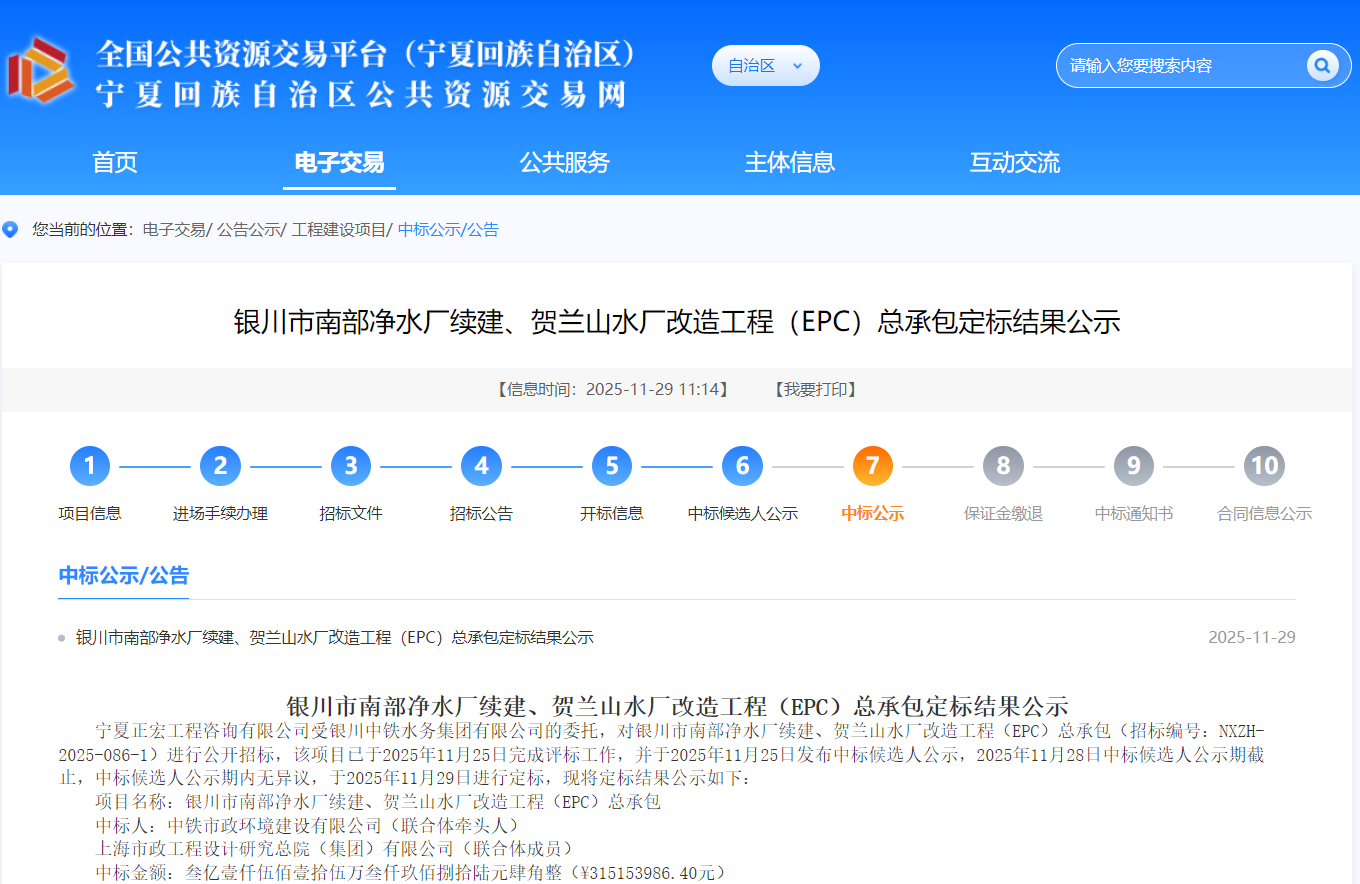Open the 首页 navigation tab

115,162
